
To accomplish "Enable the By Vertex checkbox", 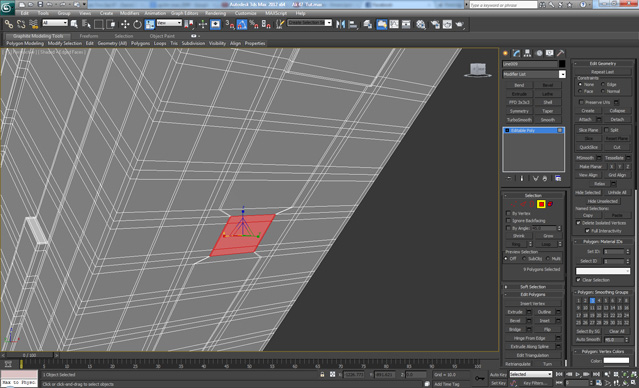I will [x=508, y=214].
